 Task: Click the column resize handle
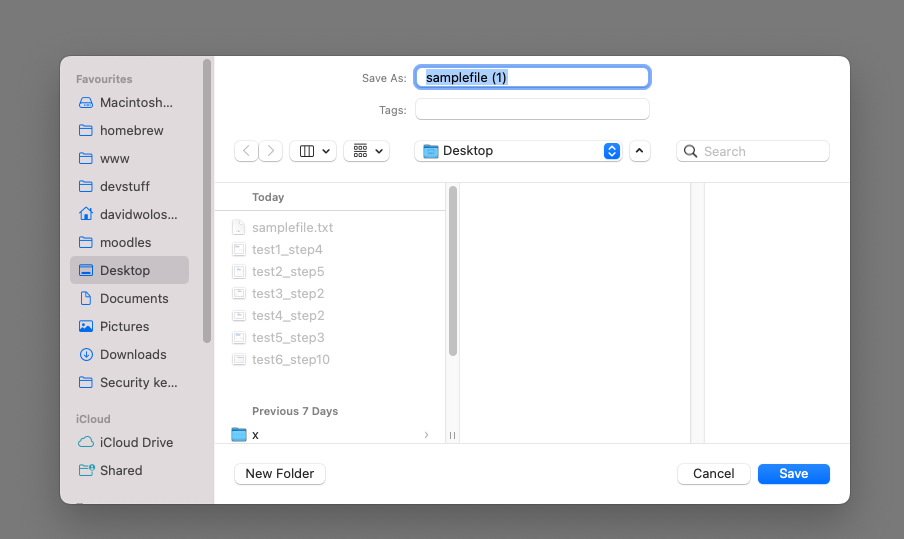453,435
